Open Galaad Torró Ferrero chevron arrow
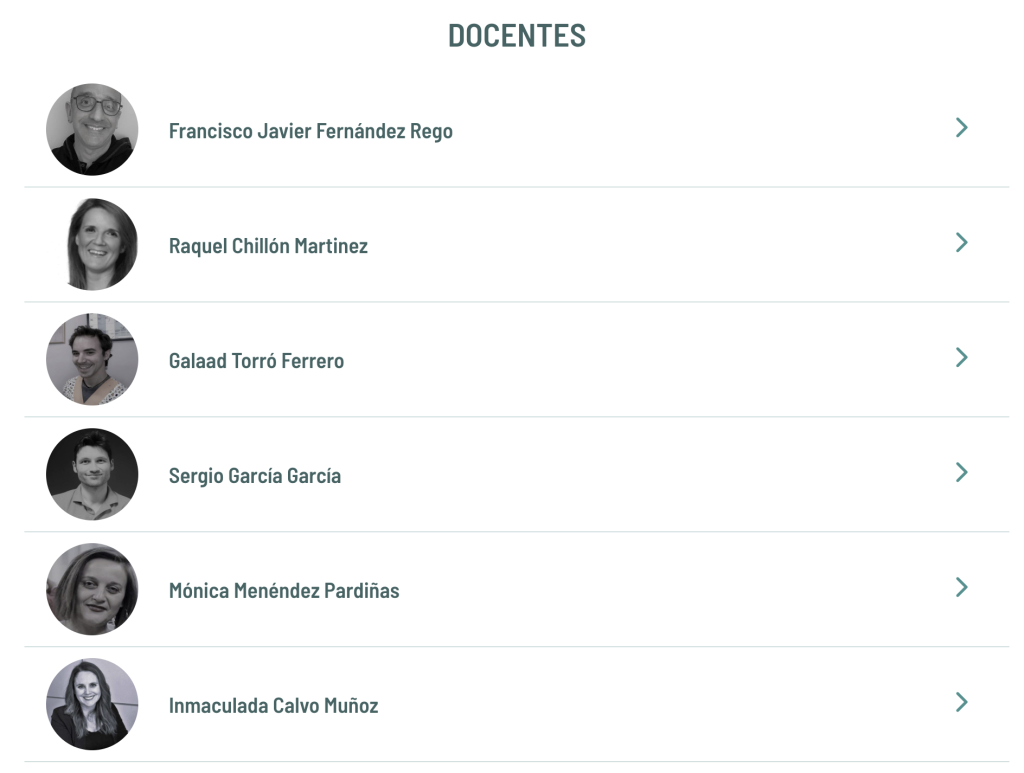 pyautogui.click(x=961, y=358)
